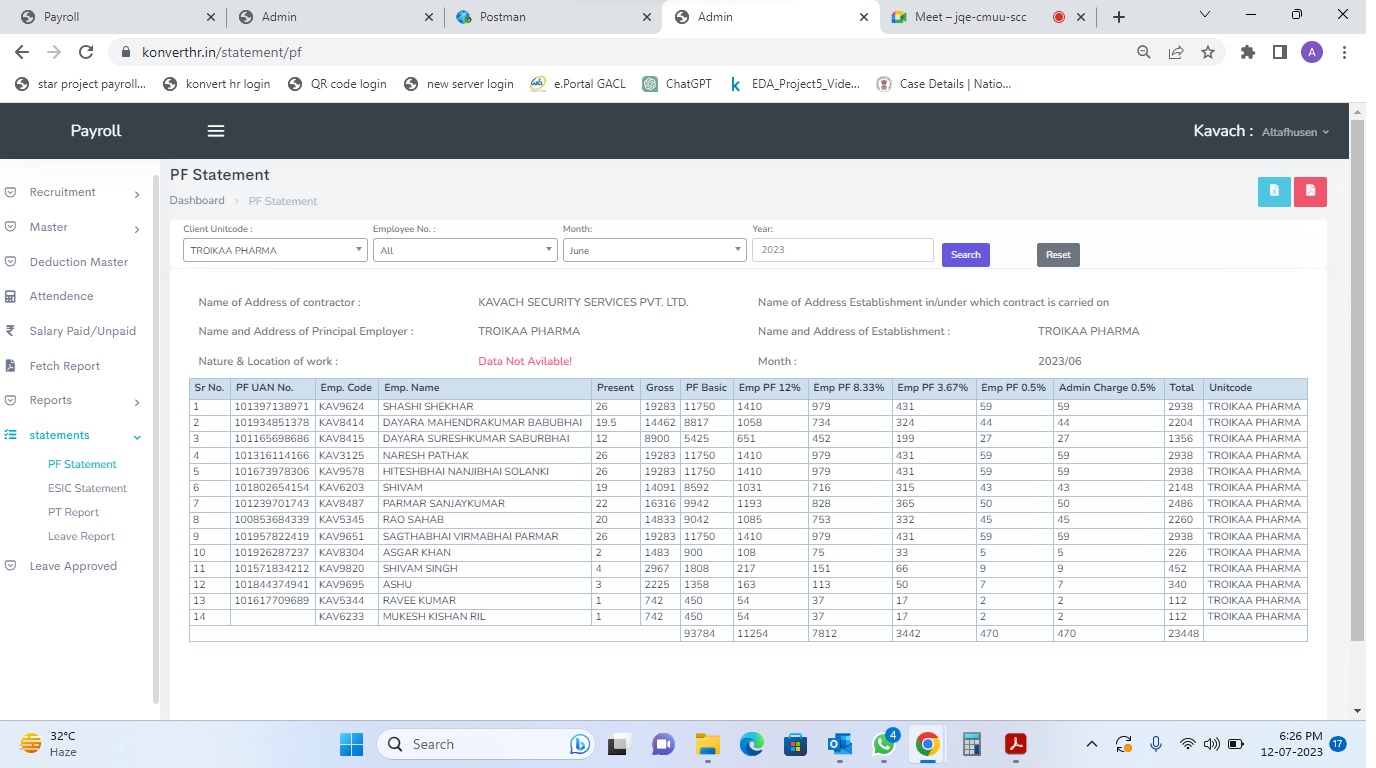Open ESIC Statement sidebar link
The image size is (1376, 768).
coord(87,488)
